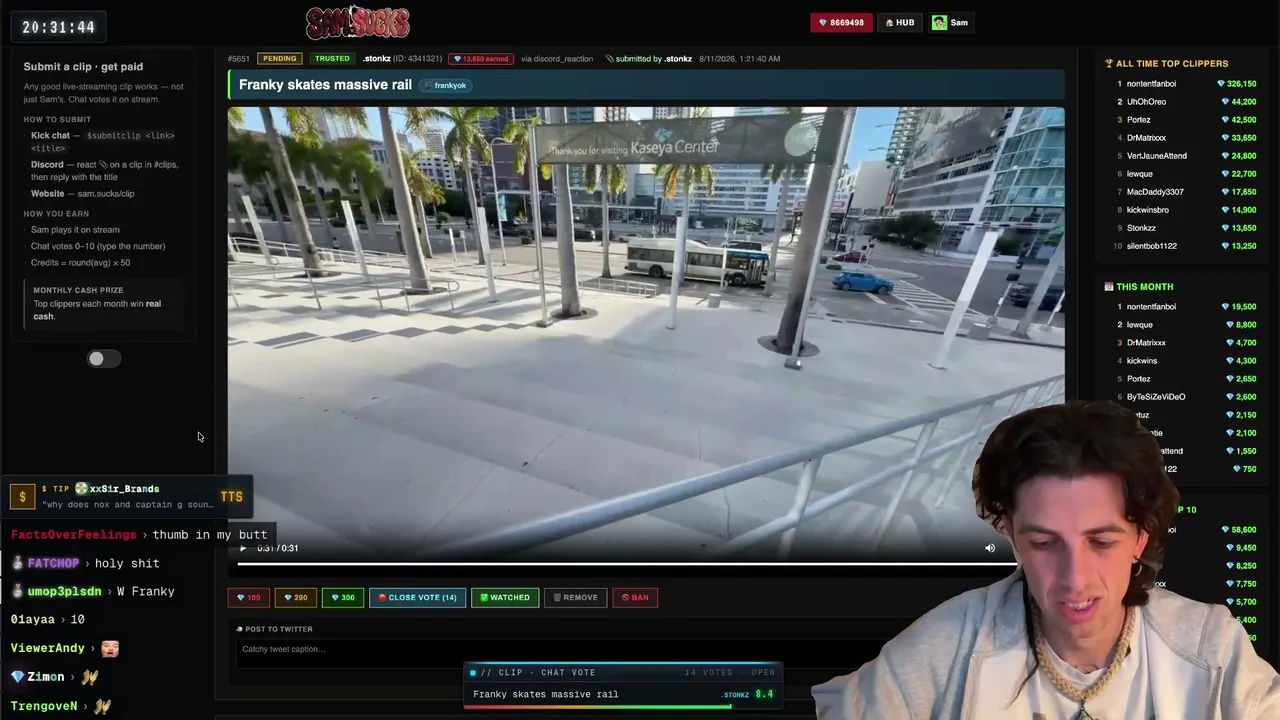Click FATCHOP username in chat
The height and width of the screenshot is (720, 1280).
coord(53,563)
